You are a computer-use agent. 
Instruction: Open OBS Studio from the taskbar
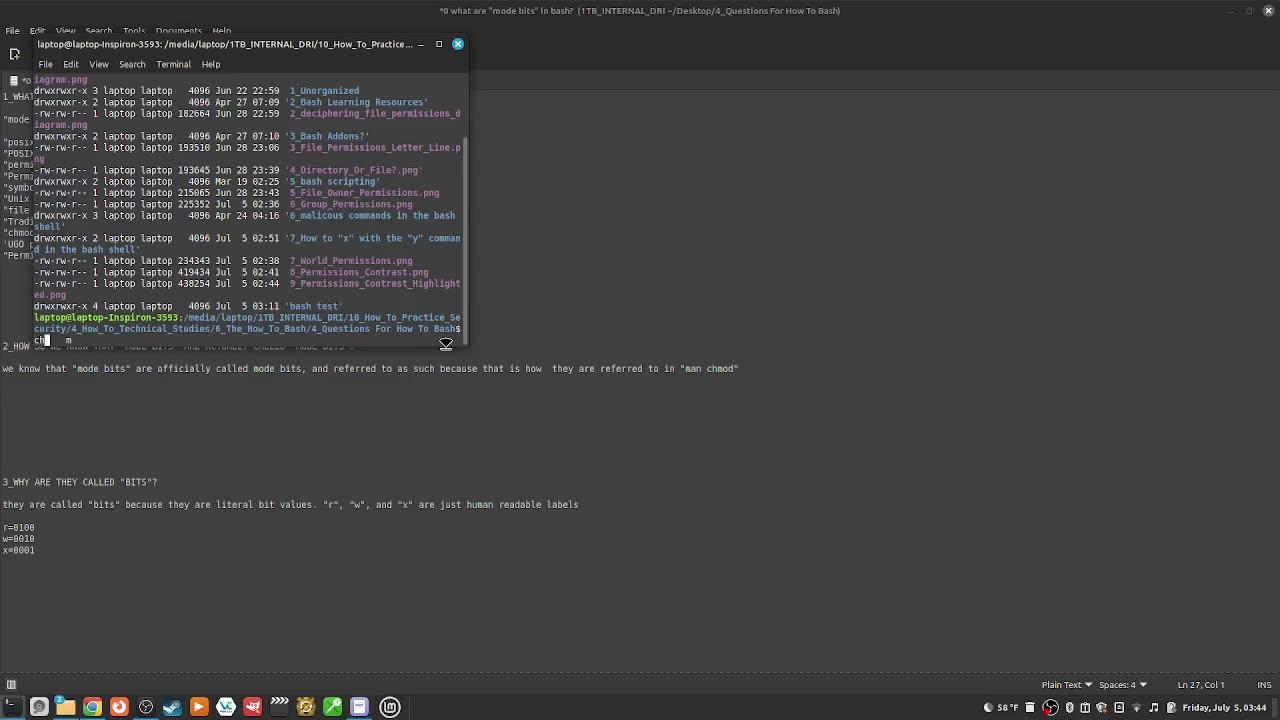[x=146, y=707]
